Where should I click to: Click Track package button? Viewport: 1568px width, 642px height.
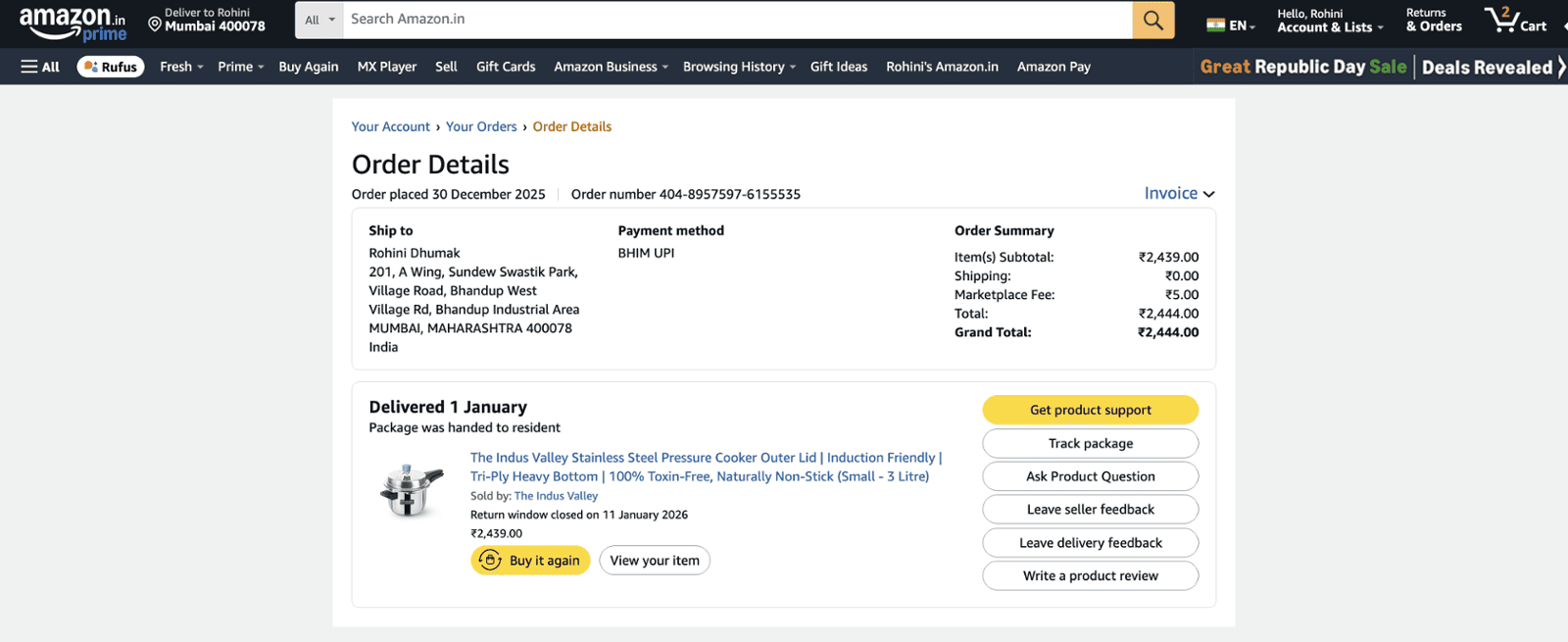[1090, 443]
